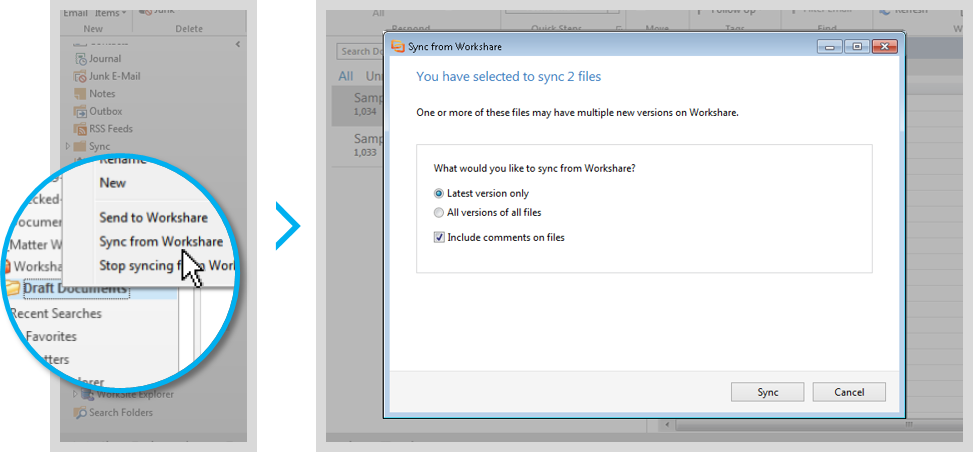973x452 pixels.
Task: Select the RSS Feeds folder label
Action: pyautogui.click(x=110, y=129)
